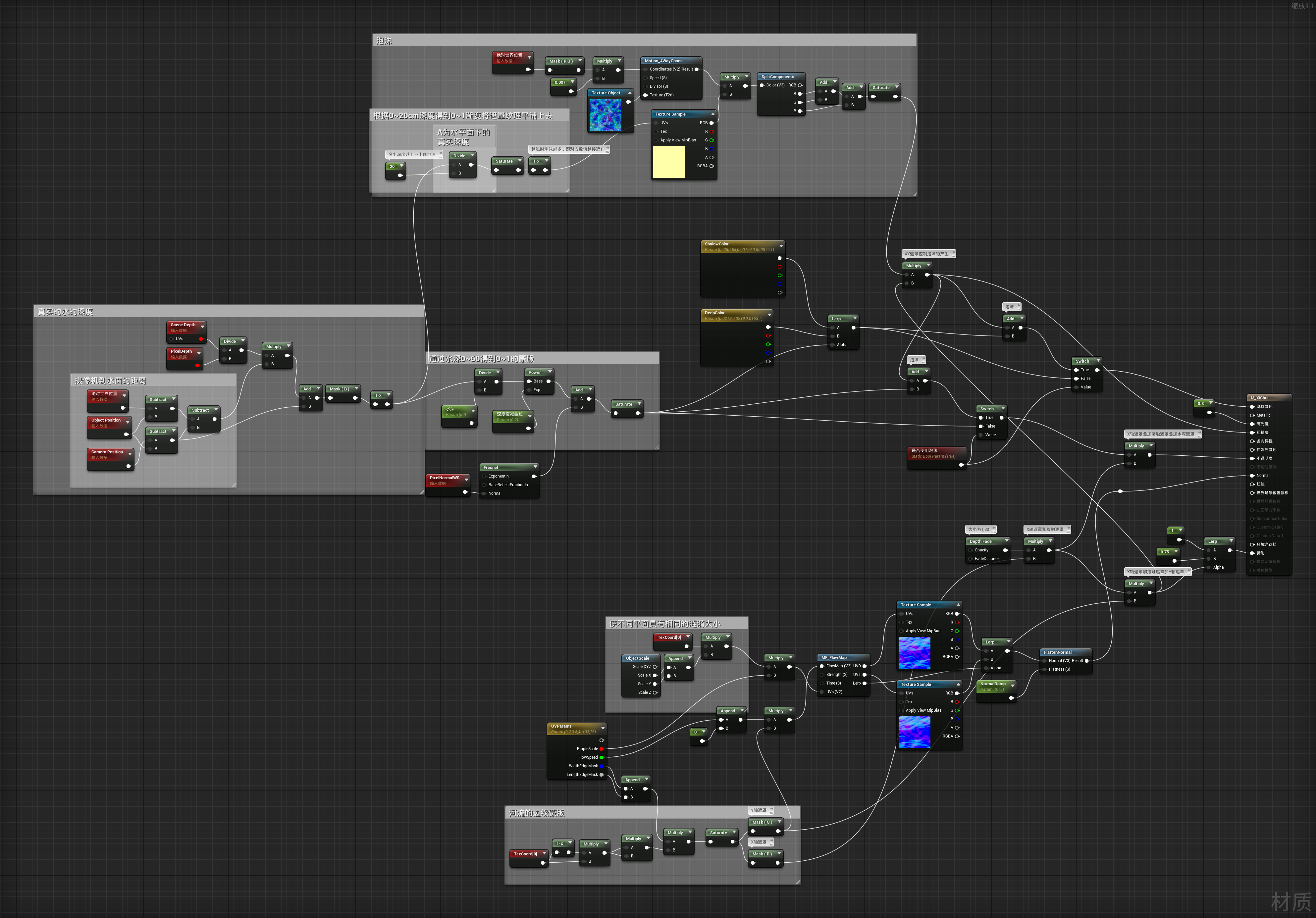The width and height of the screenshot is (1316, 918).
Task: Click the Texture (T2d) pin on Motion_4WayChaos
Action: point(645,95)
